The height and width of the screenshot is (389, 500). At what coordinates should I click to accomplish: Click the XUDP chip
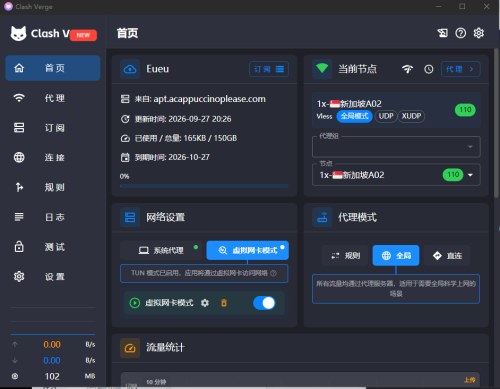(x=411, y=116)
